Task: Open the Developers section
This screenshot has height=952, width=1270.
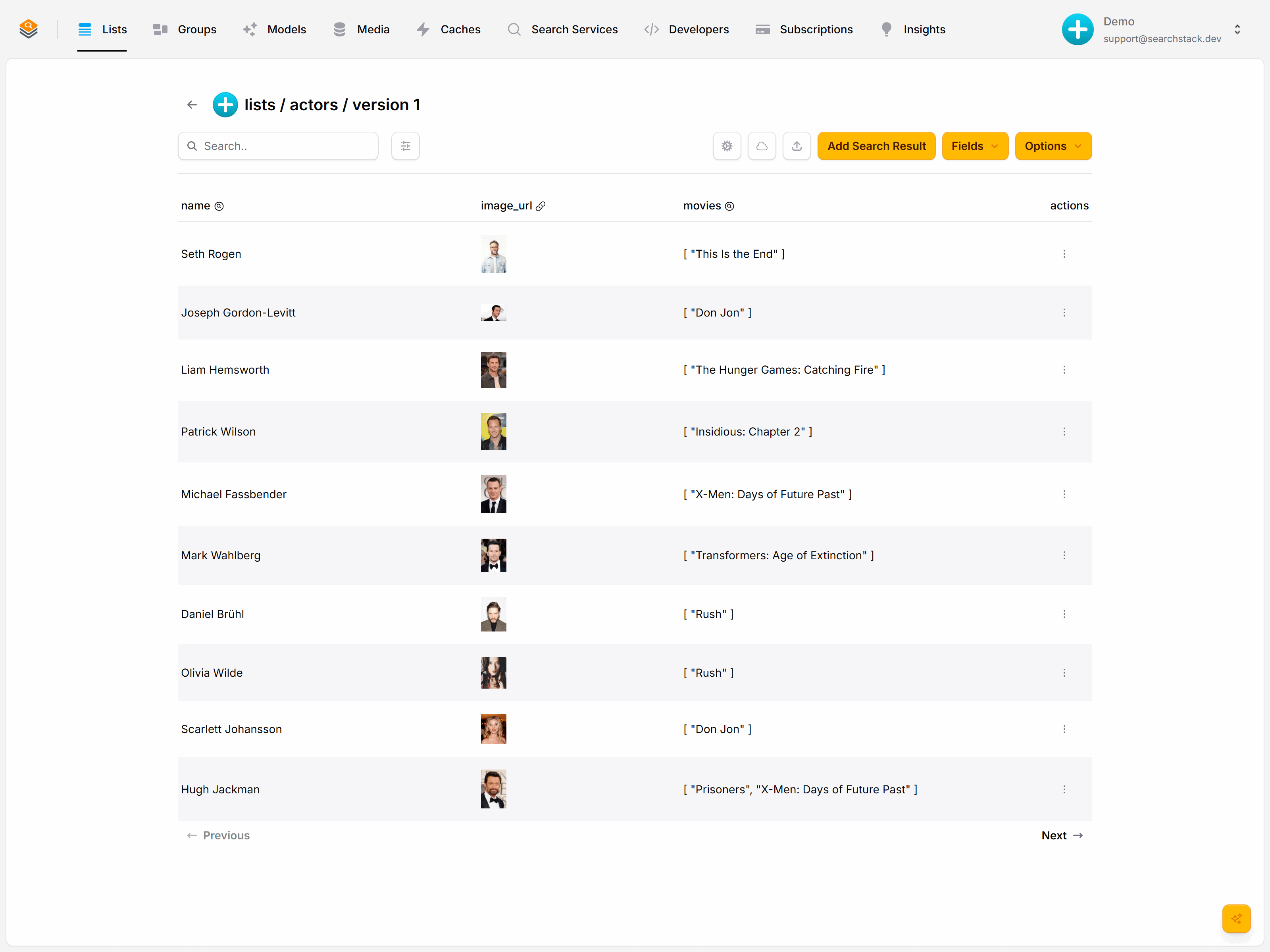Action: (x=687, y=29)
